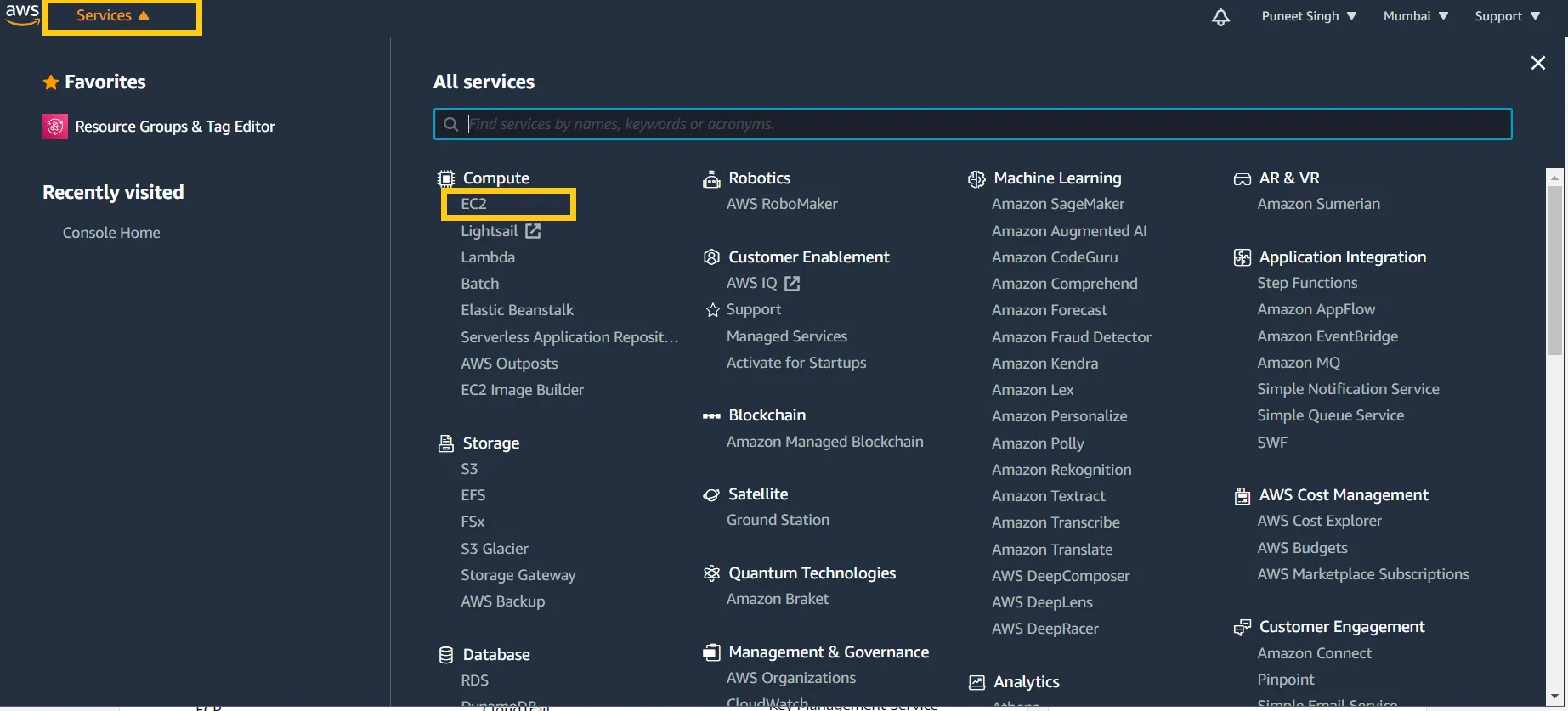Screen dimensions: 1568x711
Task: Open Amazon Polly
Action: 1038,443
